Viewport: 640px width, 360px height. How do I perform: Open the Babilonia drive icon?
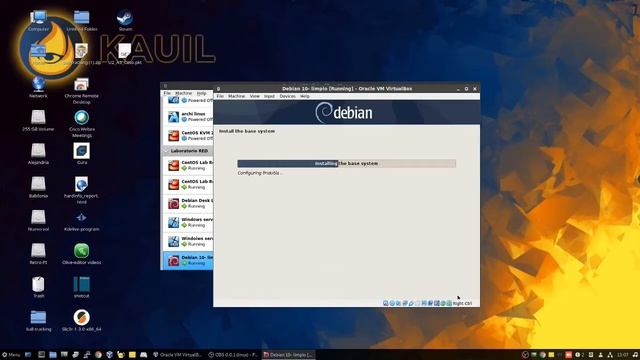tap(38, 188)
